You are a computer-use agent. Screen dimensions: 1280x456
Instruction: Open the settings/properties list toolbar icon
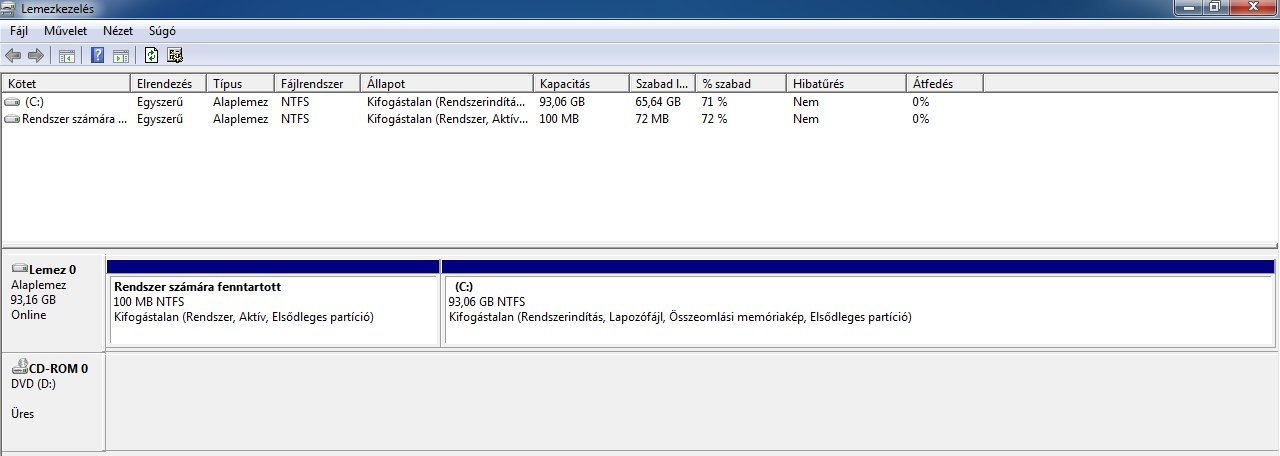[x=175, y=55]
